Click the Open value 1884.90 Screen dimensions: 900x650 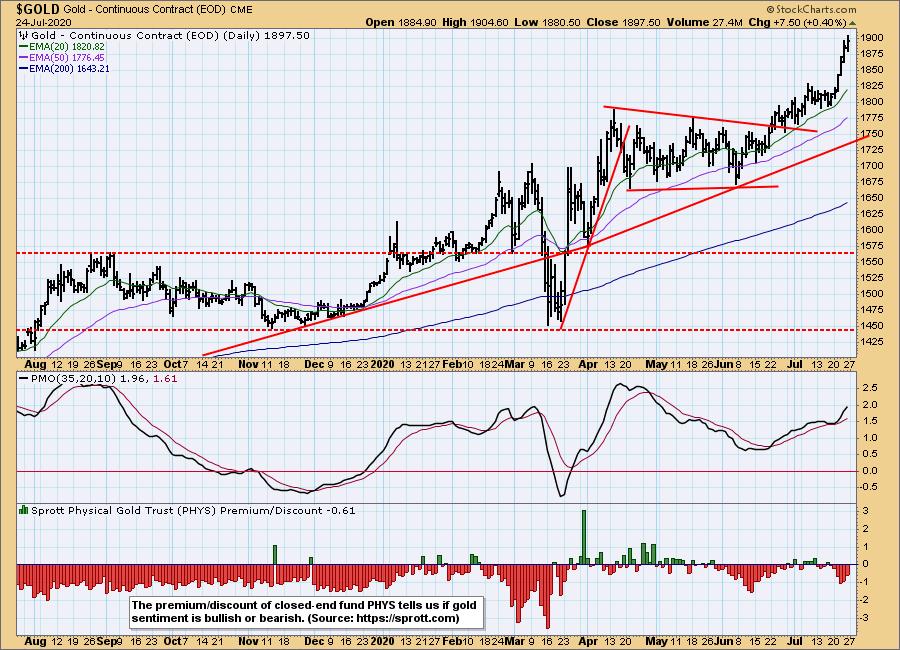[417, 22]
